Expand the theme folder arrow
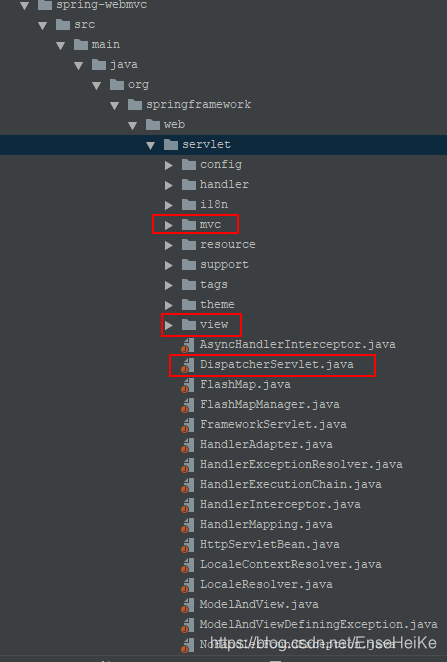 pyautogui.click(x=169, y=305)
